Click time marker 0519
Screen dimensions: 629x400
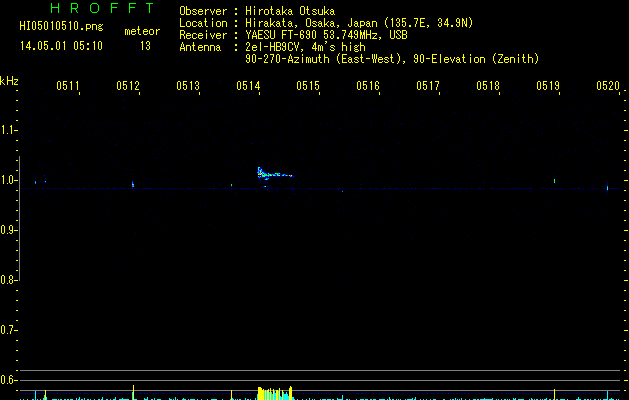[x=548, y=86]
